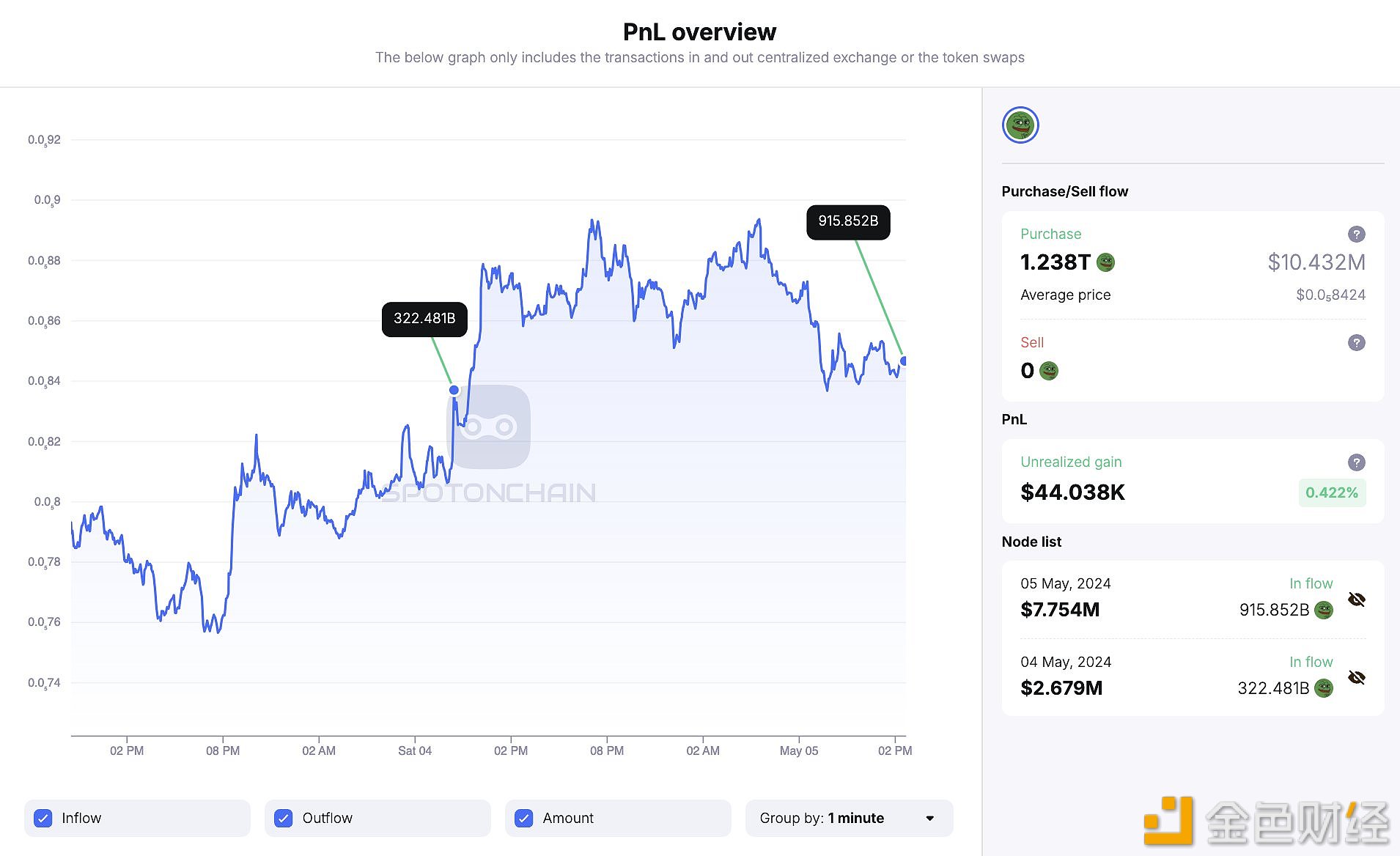Click the PEPE coin beside 1.238T
Screen dimensions: 1400x856
1105,262
